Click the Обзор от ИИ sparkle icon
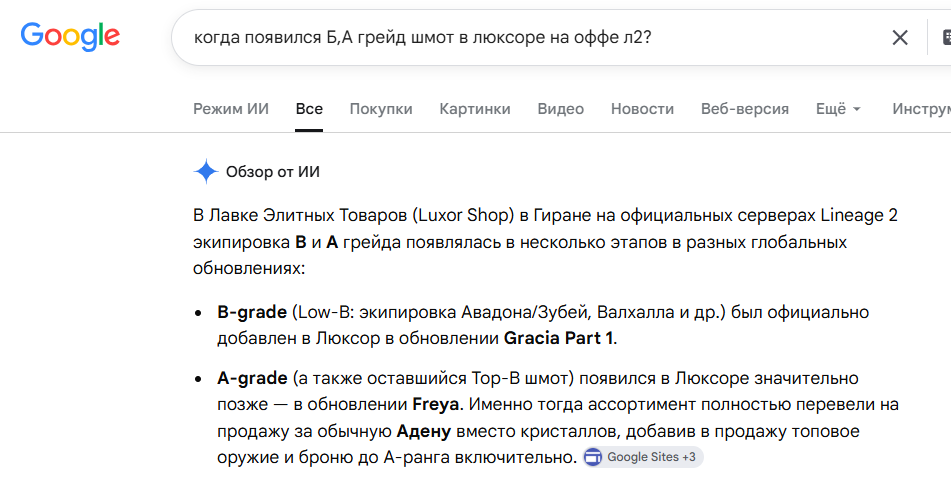 tap(206, 172)
